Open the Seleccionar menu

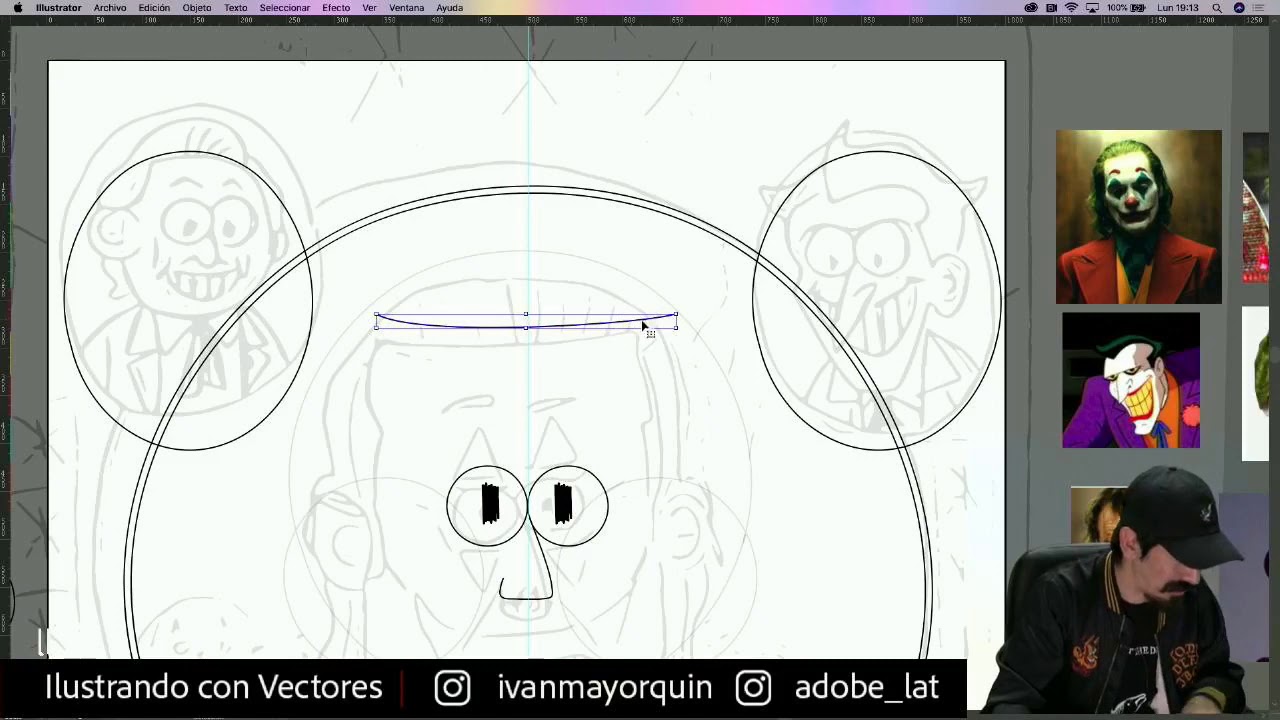285,7
